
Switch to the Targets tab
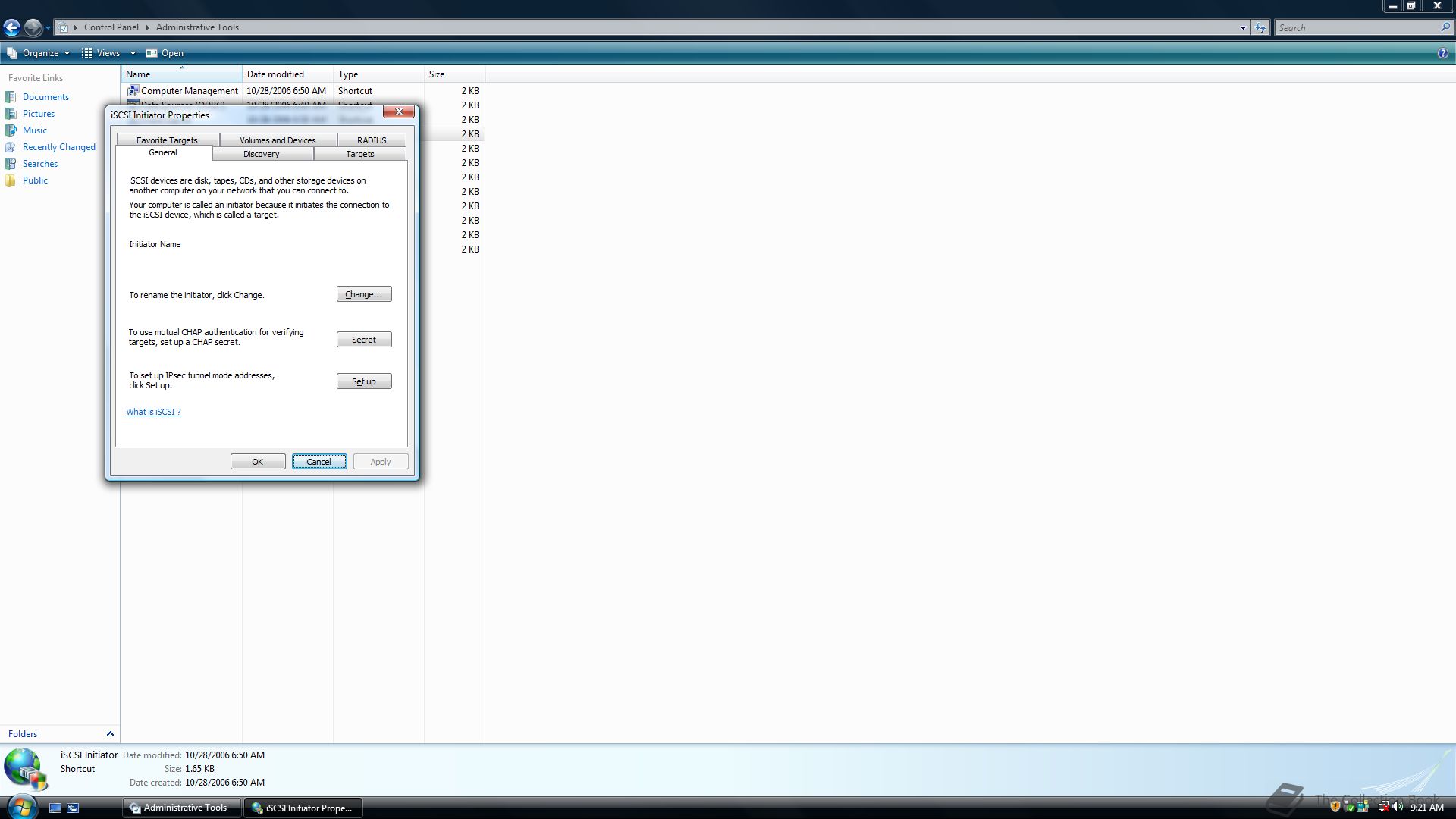pyautogui.click(x=360, y=154)
